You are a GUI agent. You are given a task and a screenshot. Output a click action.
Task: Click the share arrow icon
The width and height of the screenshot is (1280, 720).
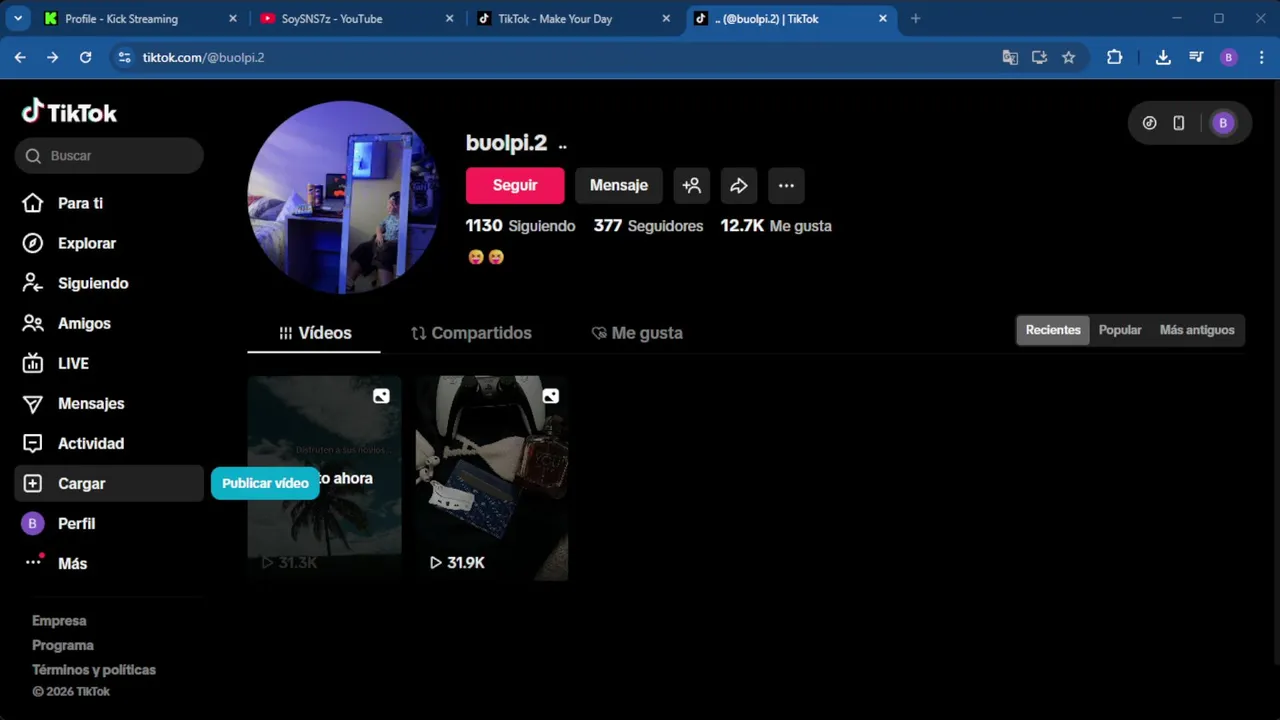pos(739,185)
